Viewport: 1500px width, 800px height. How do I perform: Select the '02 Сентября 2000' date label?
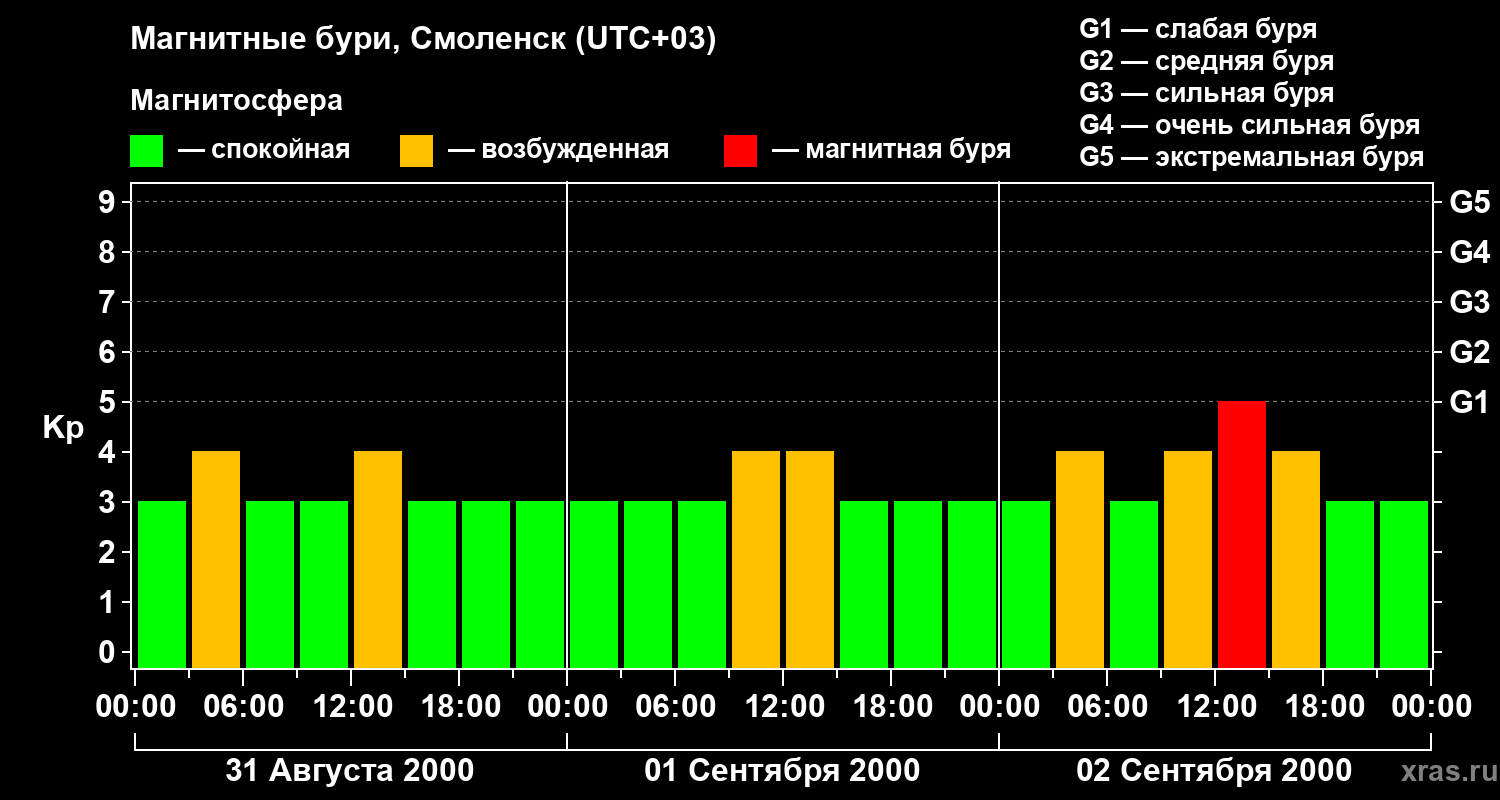click(x=1214, y=771)
